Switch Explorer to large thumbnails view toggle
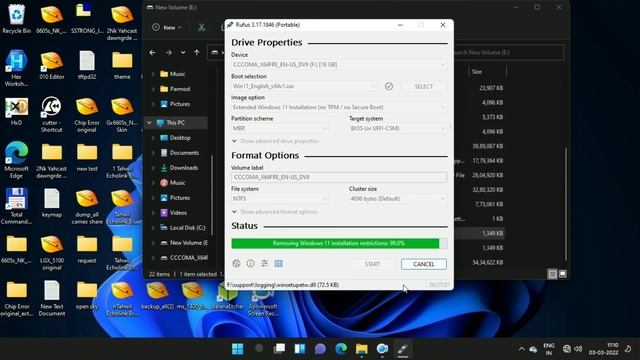This screenshot has height=360, width=640. [563, 274]
